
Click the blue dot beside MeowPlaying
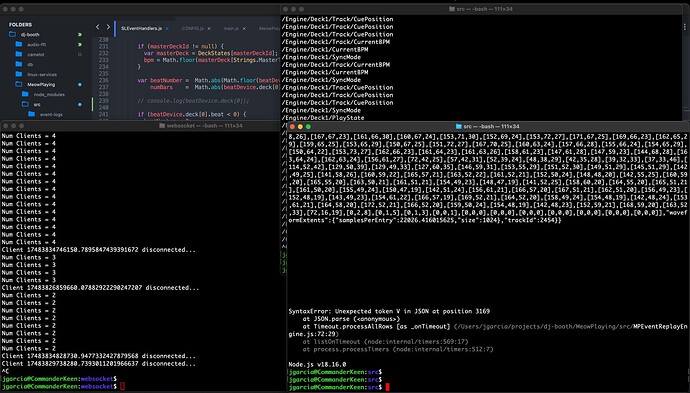coord(80,84)
